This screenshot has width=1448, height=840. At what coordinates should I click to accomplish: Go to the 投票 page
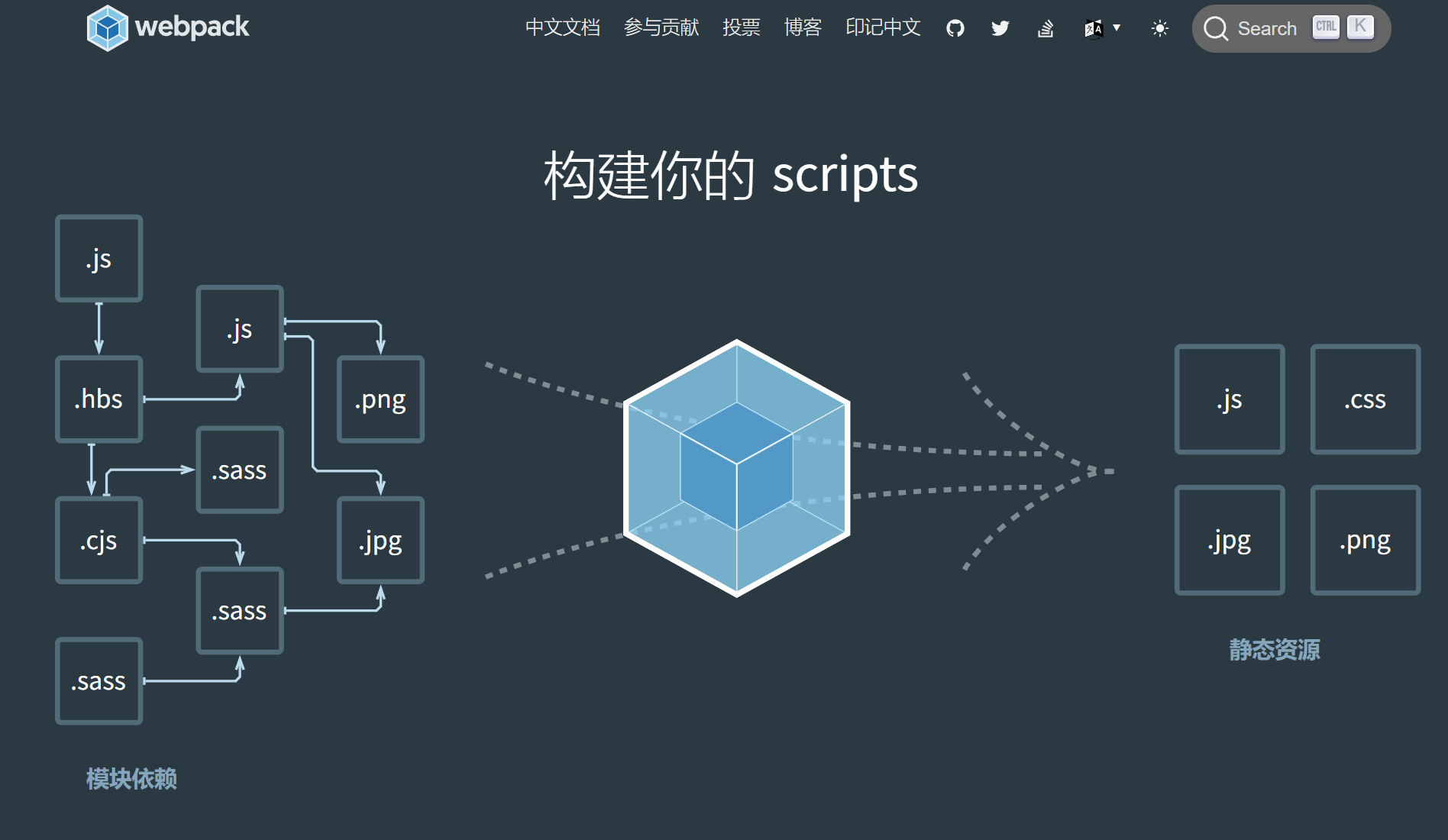(741, 27)
